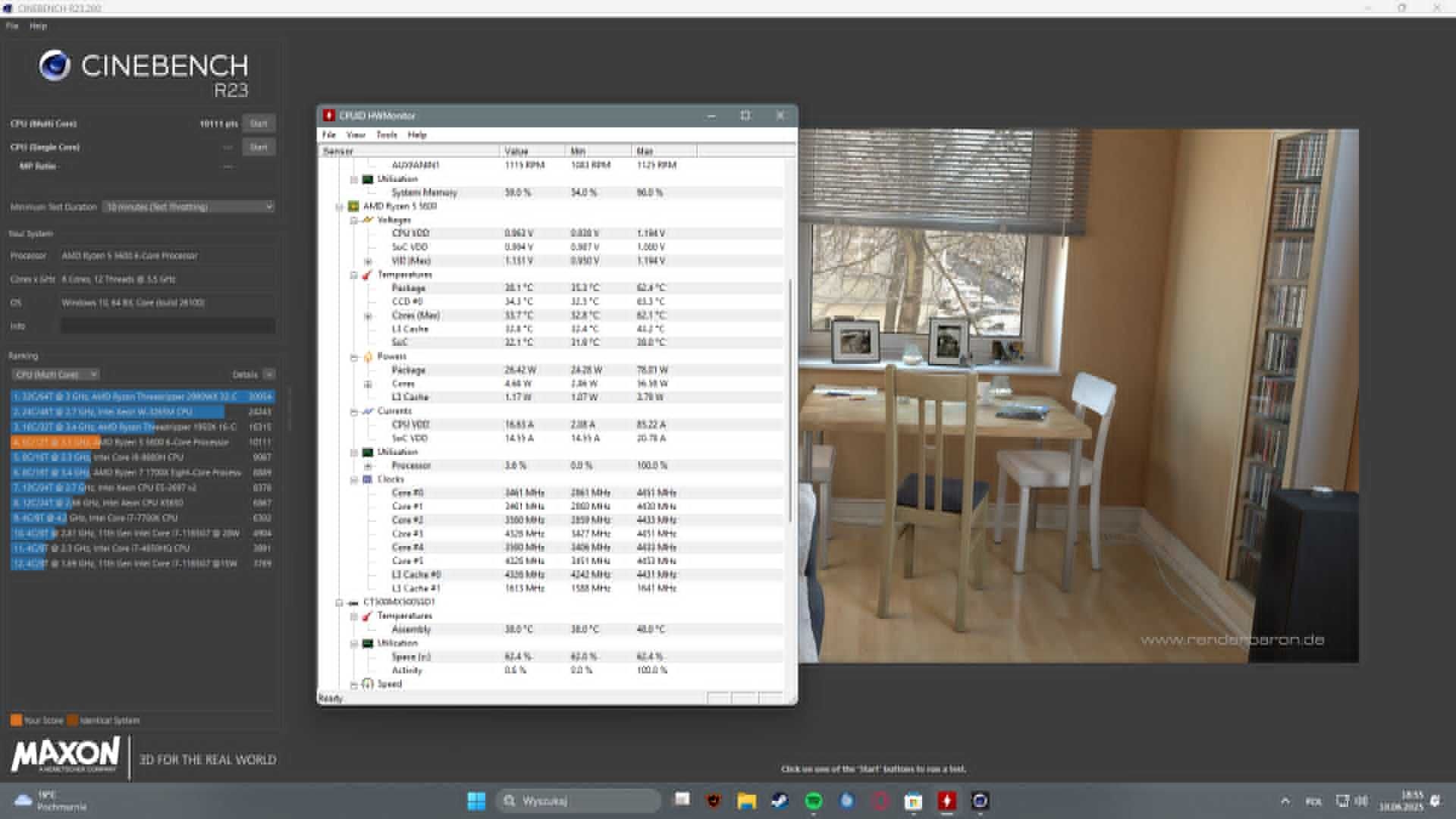
Task: Open Cinebench File menu
Action: pos(12,26)
